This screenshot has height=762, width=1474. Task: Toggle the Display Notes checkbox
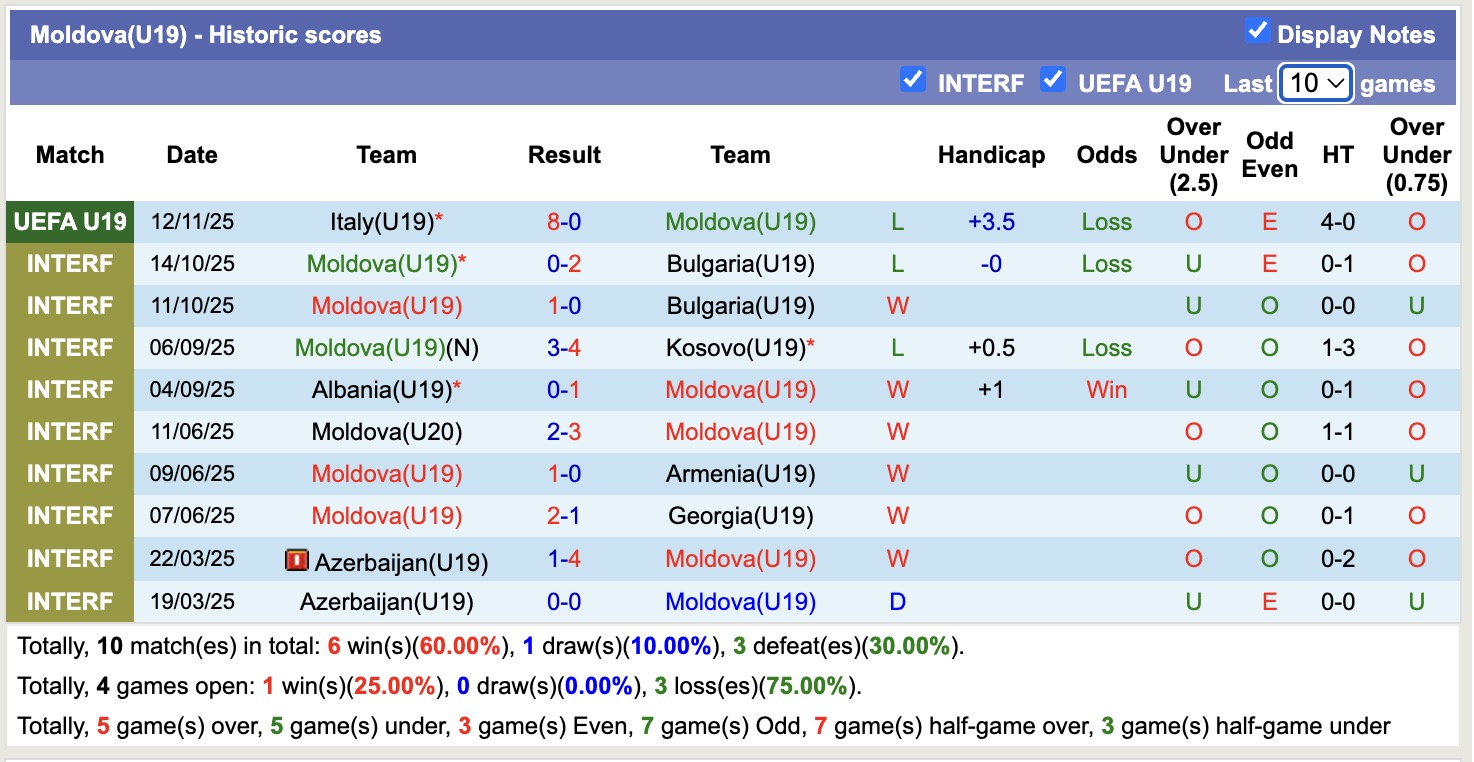tap(1257, 31)
